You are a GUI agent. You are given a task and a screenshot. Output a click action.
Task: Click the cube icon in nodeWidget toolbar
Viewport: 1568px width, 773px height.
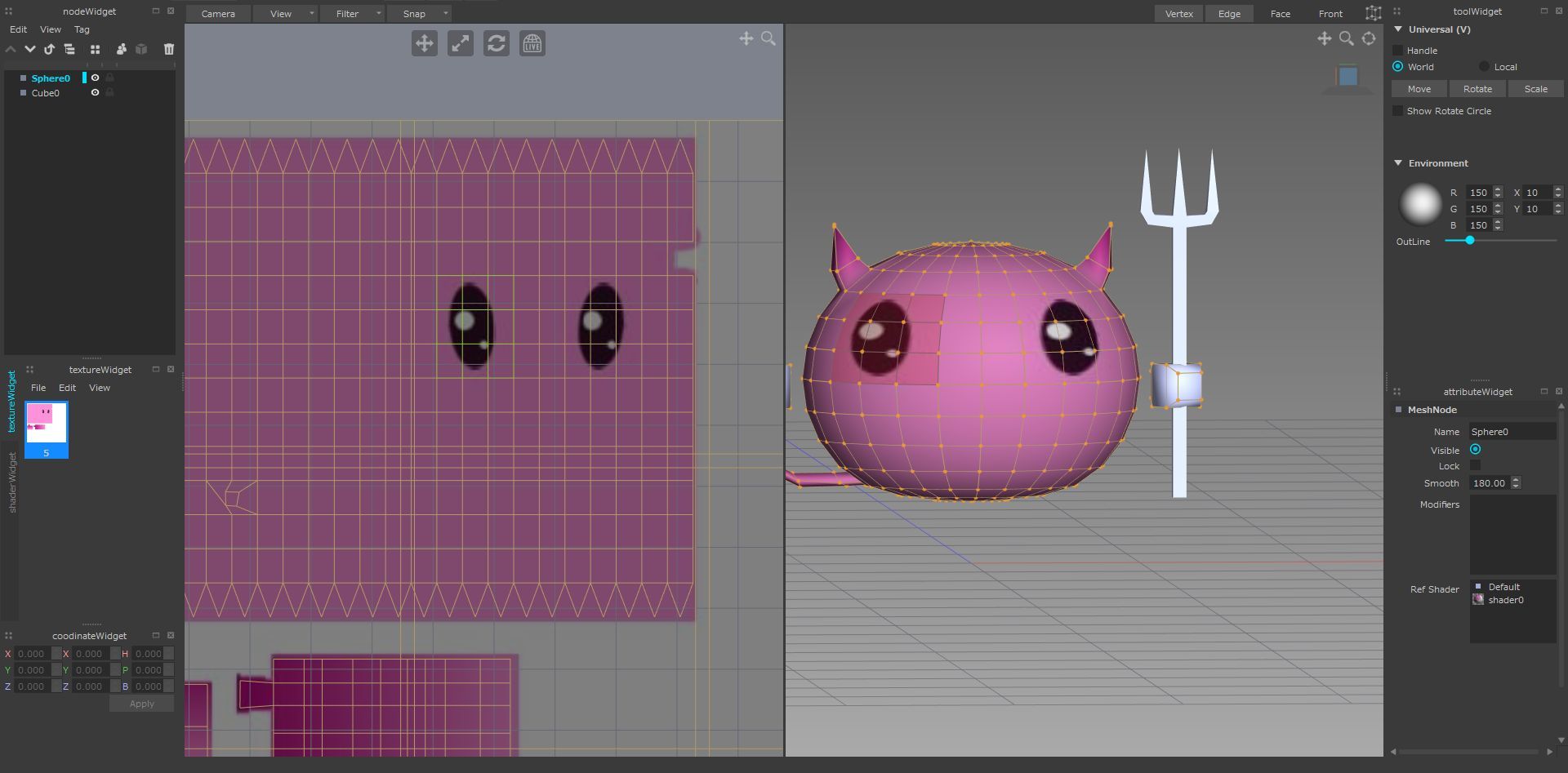click(141, 49)
